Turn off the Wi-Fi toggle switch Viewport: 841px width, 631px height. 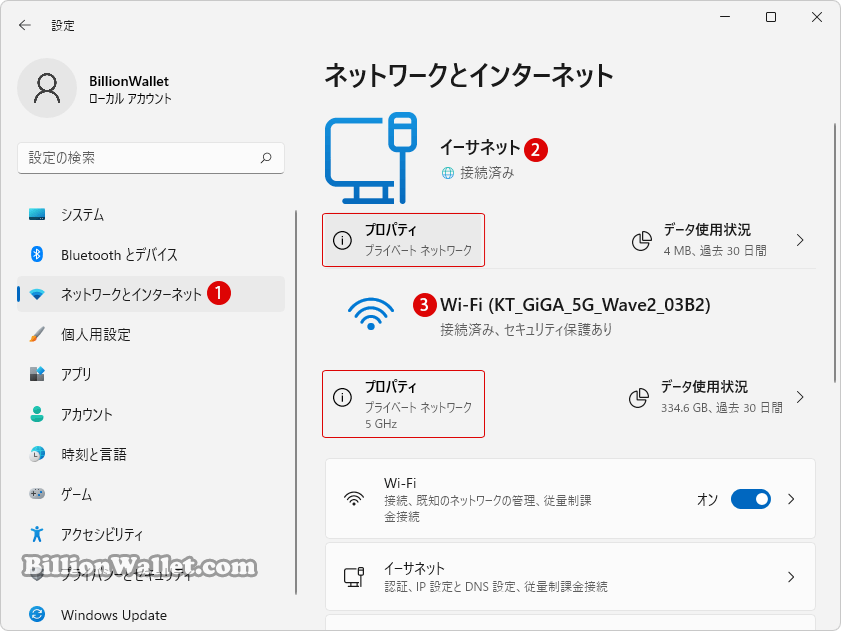tap(751, 499)
